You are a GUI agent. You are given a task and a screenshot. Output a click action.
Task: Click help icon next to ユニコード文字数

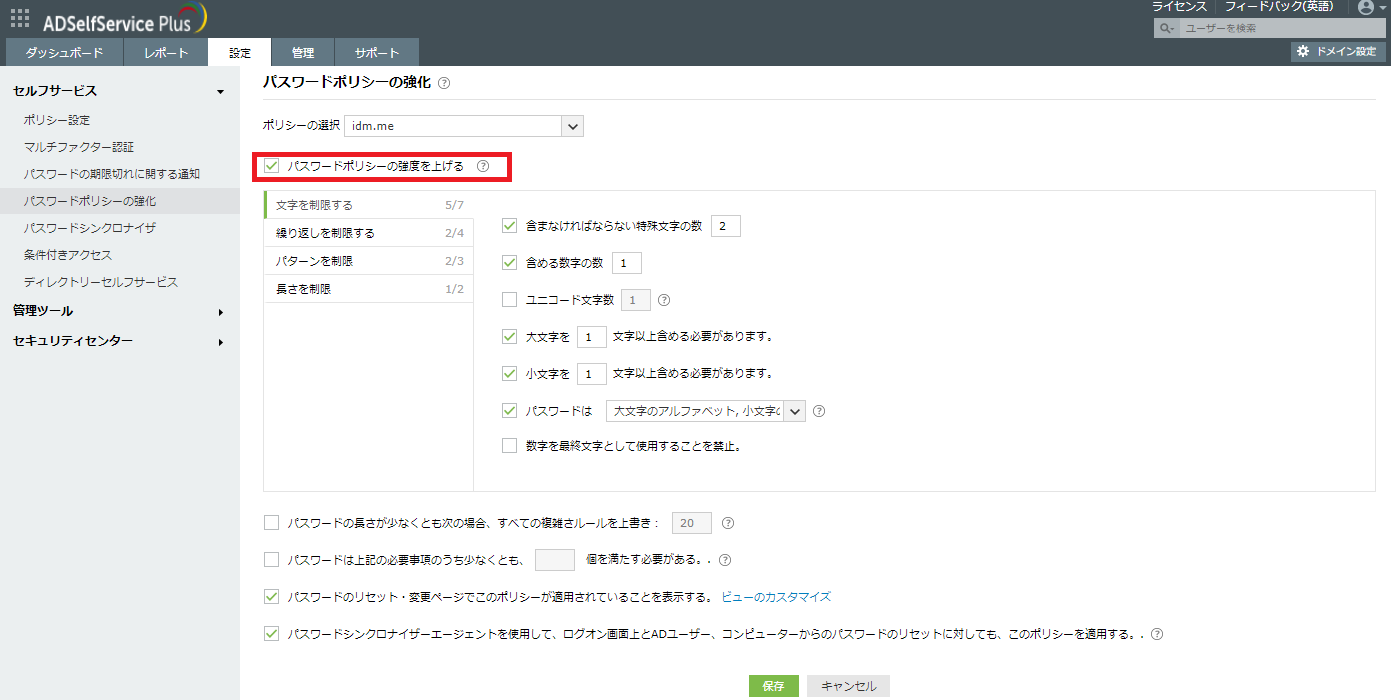point(663,299)
